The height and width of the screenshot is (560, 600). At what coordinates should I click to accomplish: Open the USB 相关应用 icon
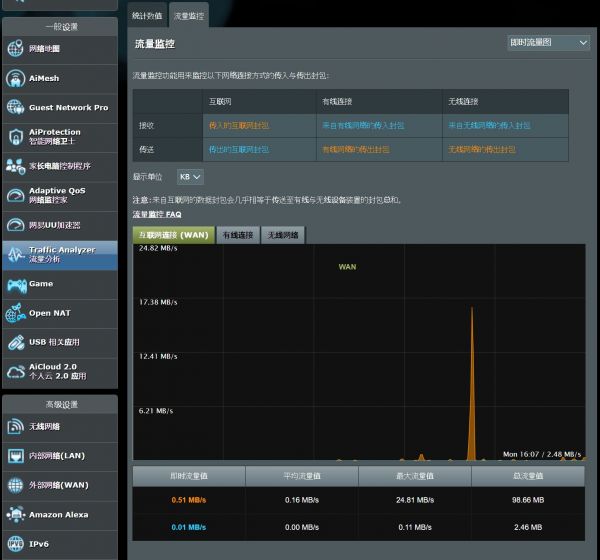tap(15, 342)
